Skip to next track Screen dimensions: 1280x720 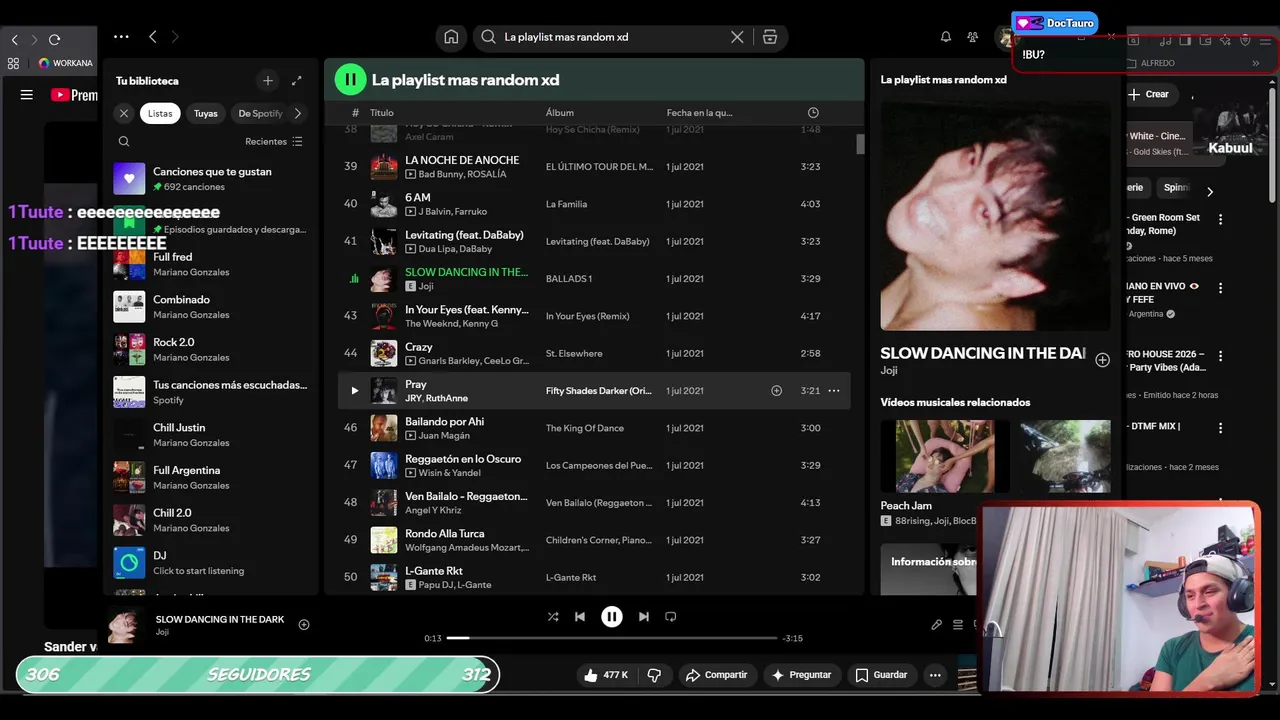[x=644, y=617]
